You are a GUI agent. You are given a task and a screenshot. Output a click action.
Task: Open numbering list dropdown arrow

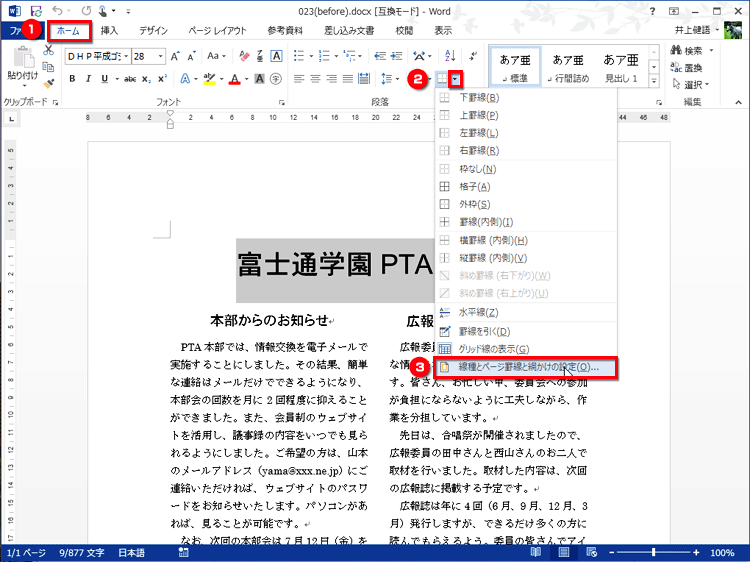coord(336,56)
